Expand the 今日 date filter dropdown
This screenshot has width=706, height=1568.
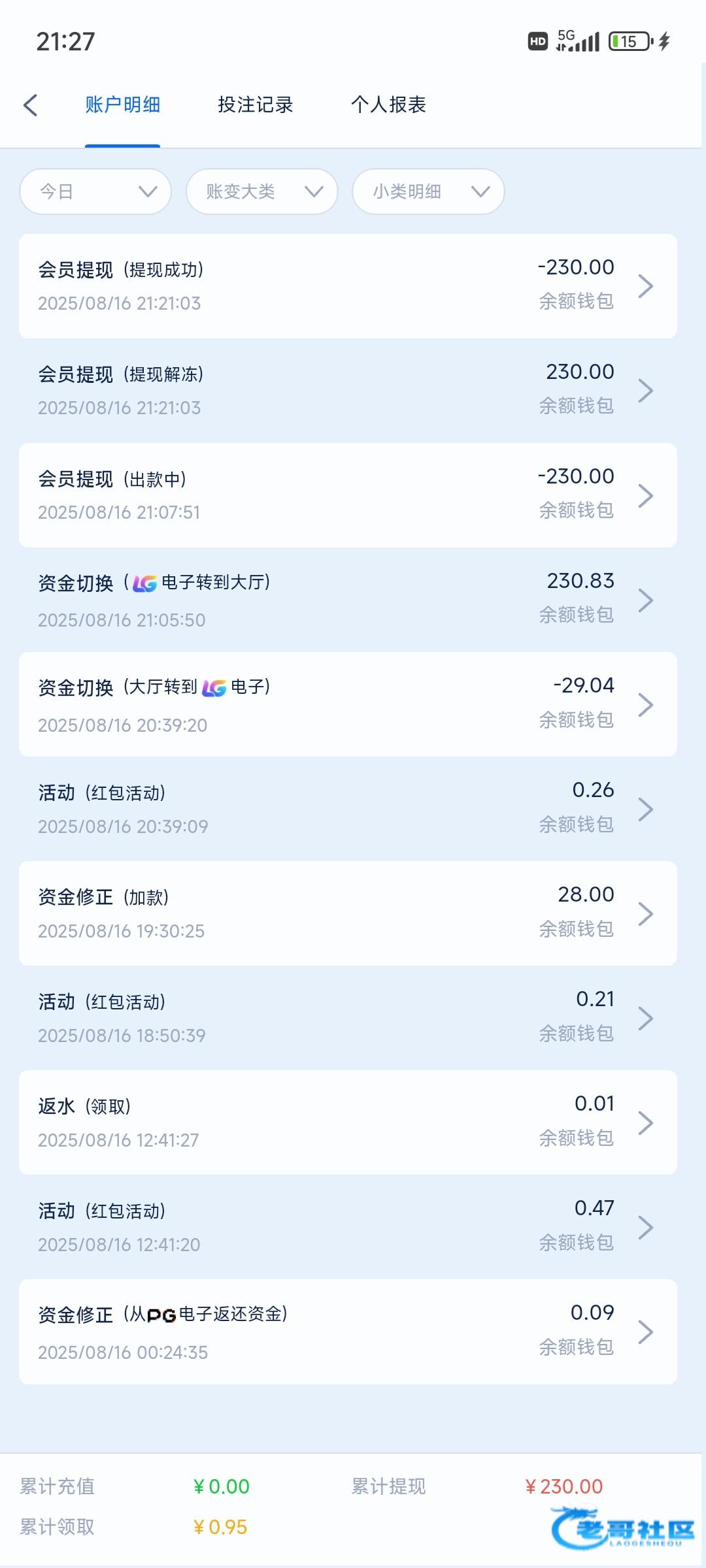(95, 191)
